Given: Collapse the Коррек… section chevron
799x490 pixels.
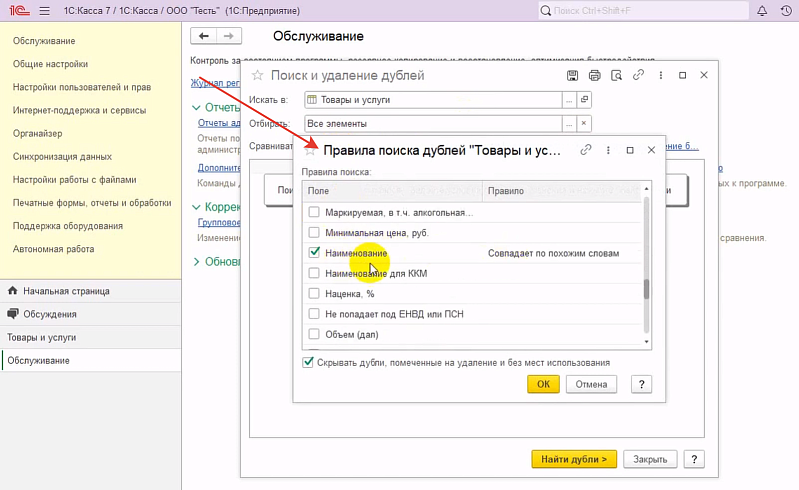Looking at the screenshot, I should tap(196, 207).
